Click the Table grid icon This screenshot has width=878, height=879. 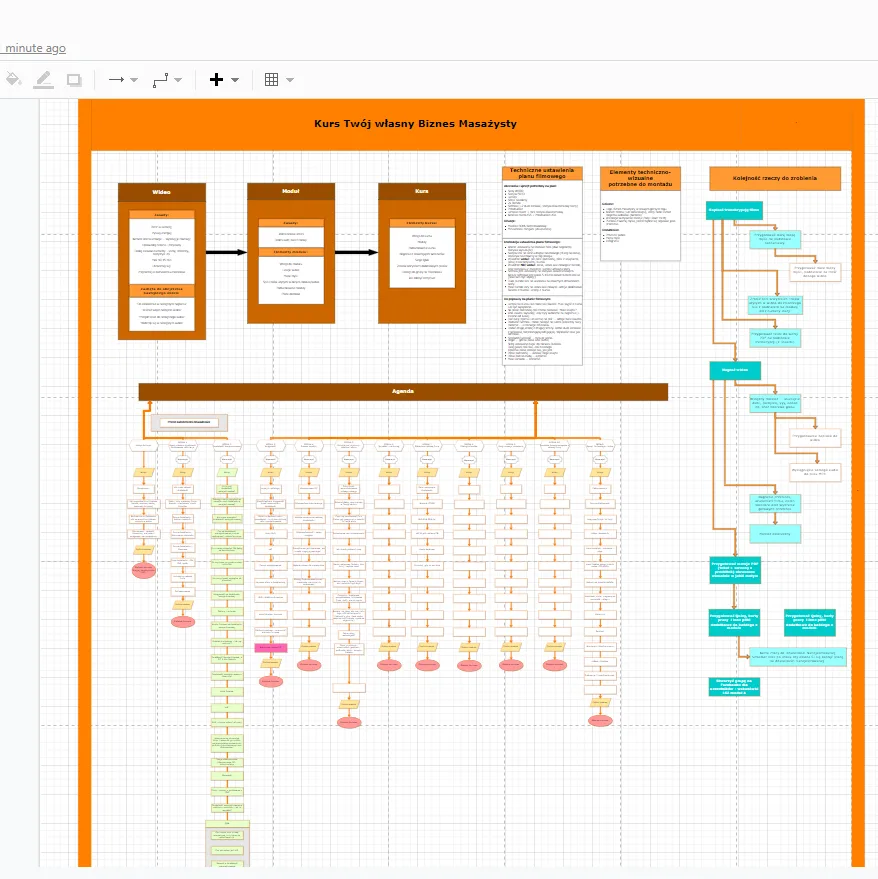271,80
